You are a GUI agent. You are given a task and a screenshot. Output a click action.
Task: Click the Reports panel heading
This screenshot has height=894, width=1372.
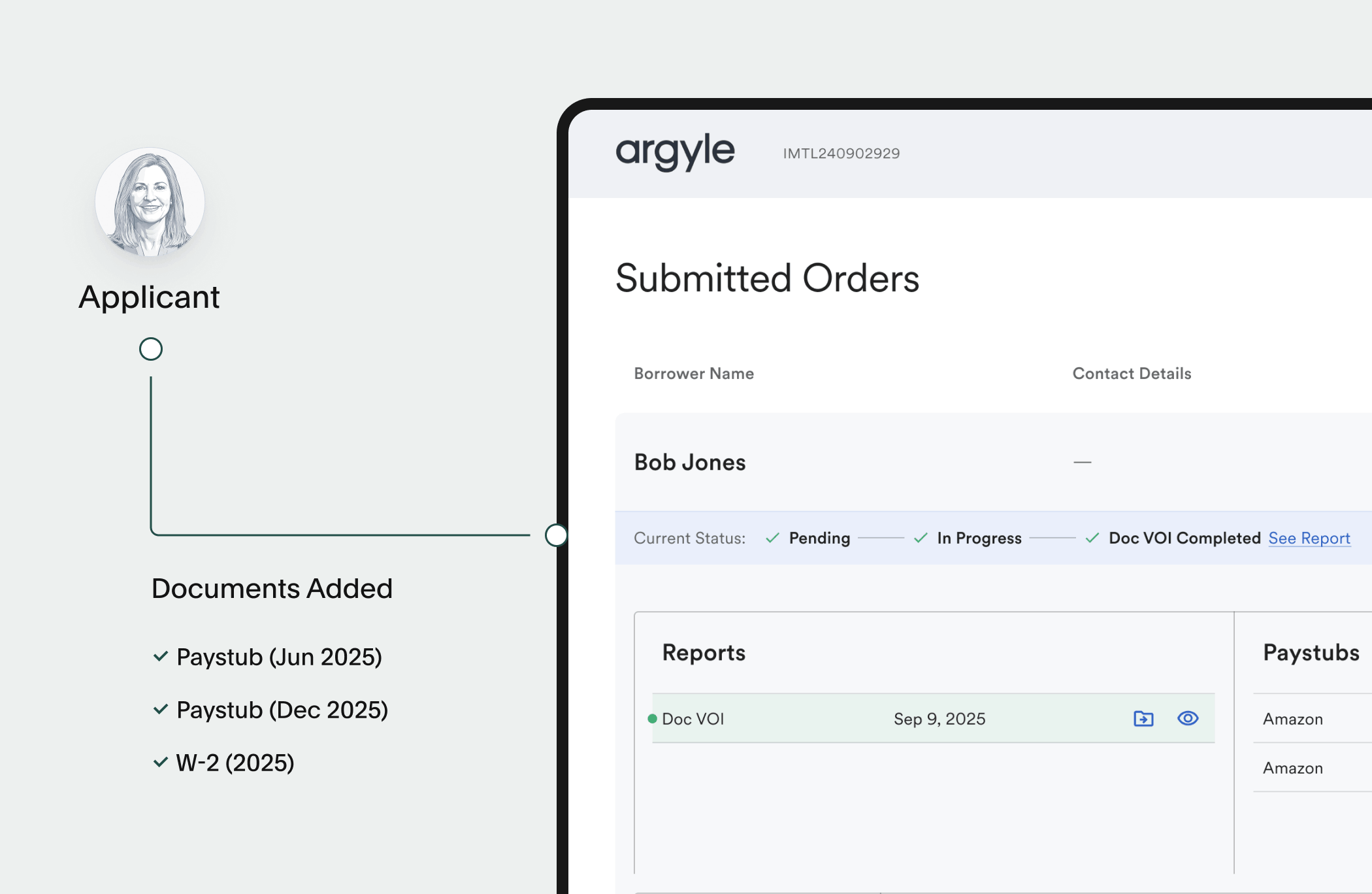[704, 652]
